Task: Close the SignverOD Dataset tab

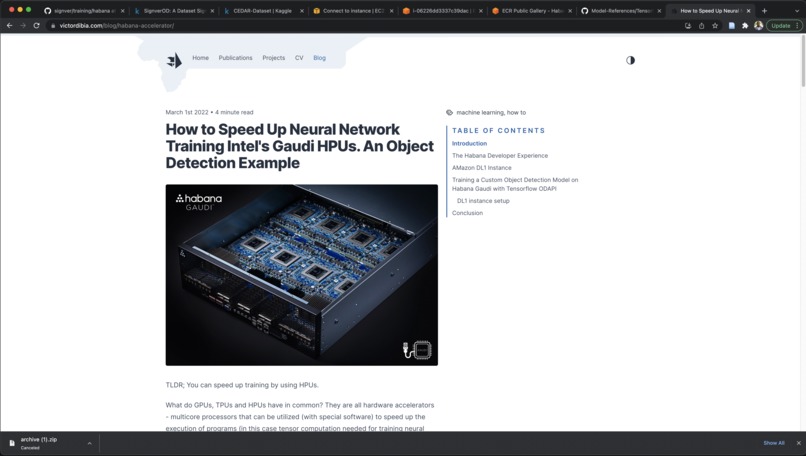Action: [212, 10]
